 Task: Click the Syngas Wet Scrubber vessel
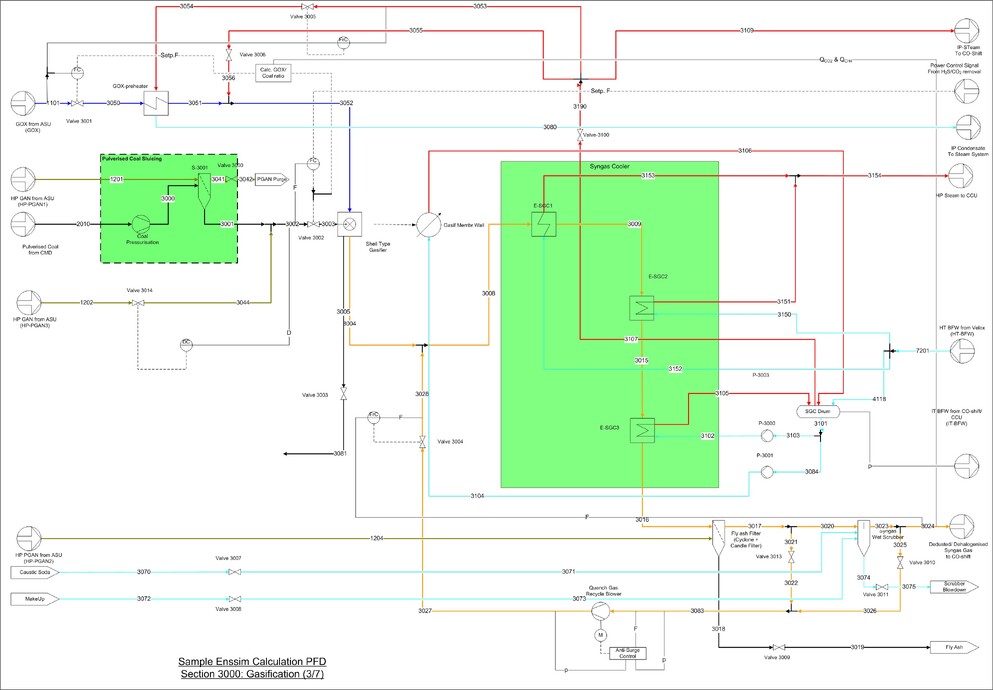(x=864, y=539)
